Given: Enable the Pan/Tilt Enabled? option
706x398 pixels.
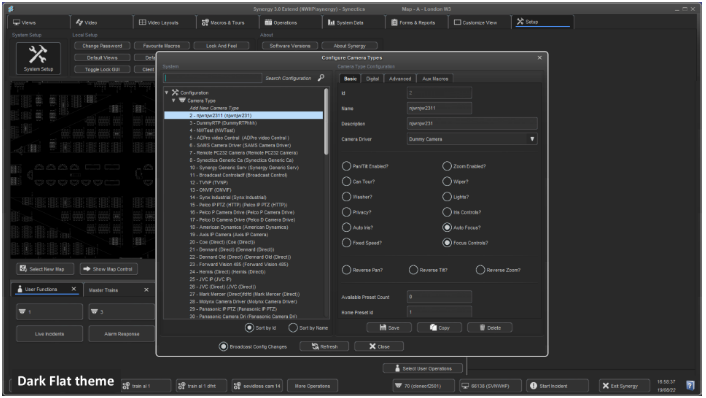Looking at the screenshot, I should coord(346,166).
